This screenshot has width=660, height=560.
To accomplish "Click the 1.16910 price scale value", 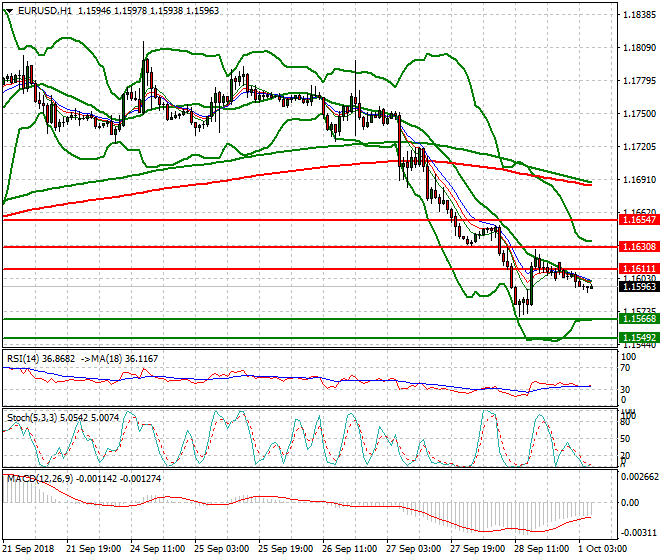I will tap(639, 180).
